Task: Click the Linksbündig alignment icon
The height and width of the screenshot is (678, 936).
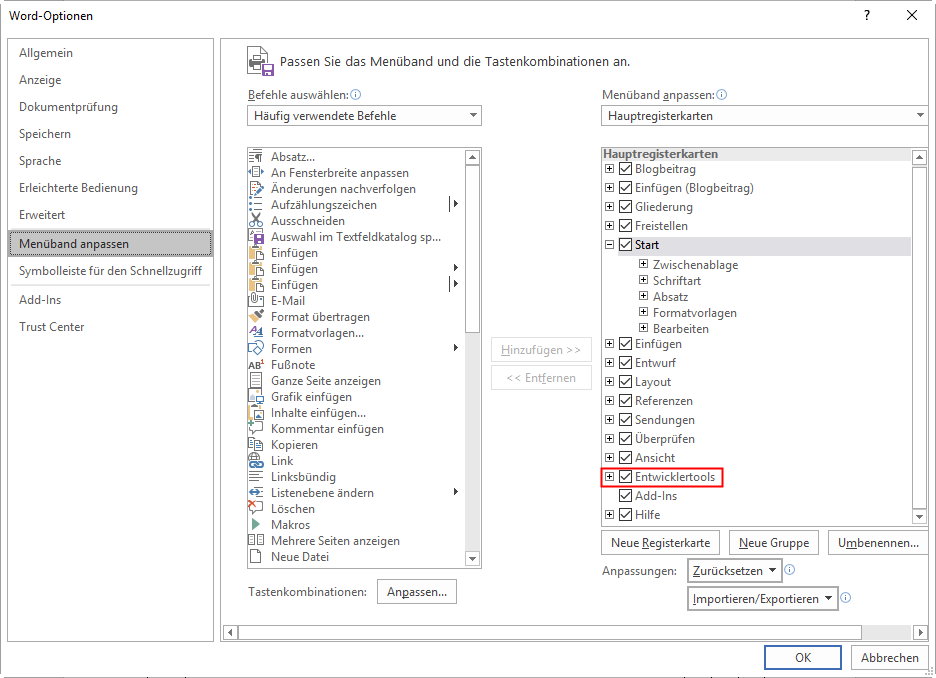Action: pos(255,477)
